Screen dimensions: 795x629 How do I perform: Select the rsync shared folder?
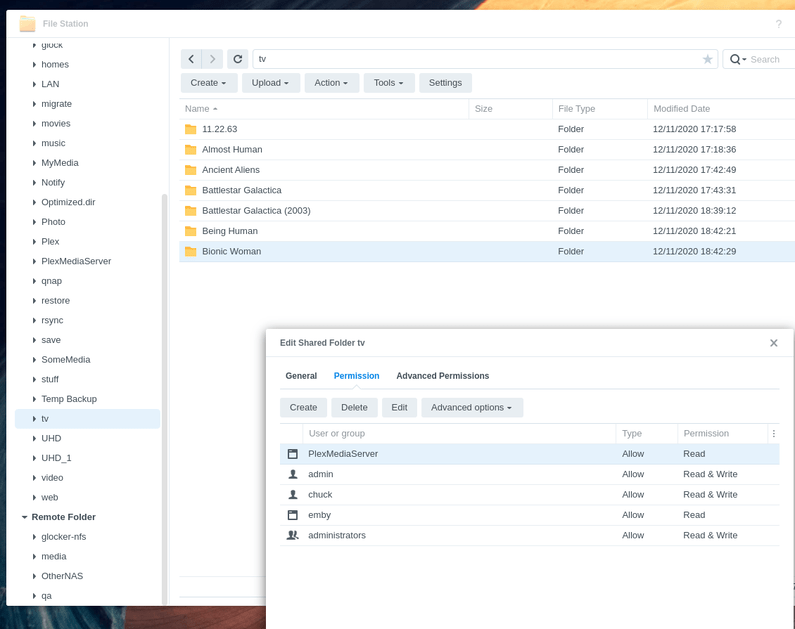click(x=52, y=320)
